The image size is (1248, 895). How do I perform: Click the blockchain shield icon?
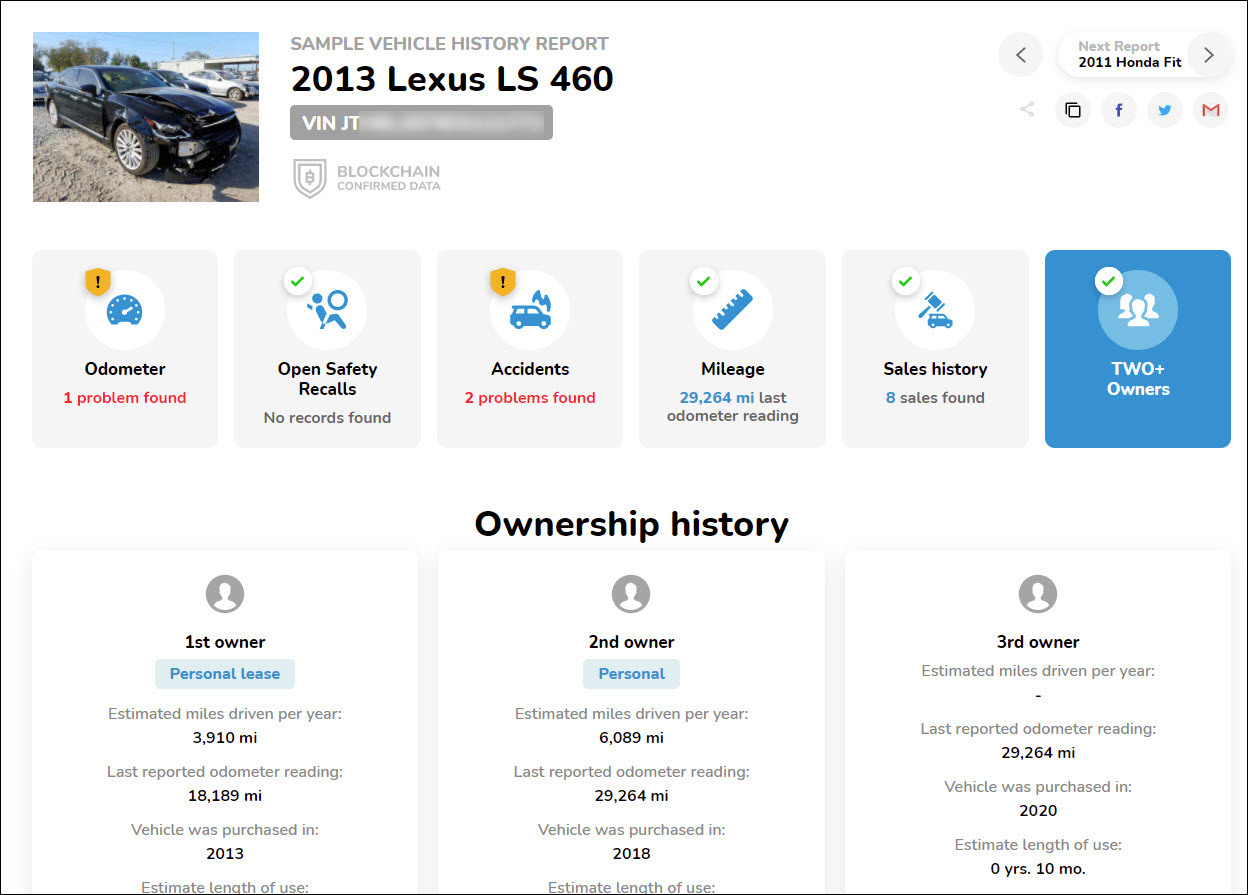pos(309,178)
